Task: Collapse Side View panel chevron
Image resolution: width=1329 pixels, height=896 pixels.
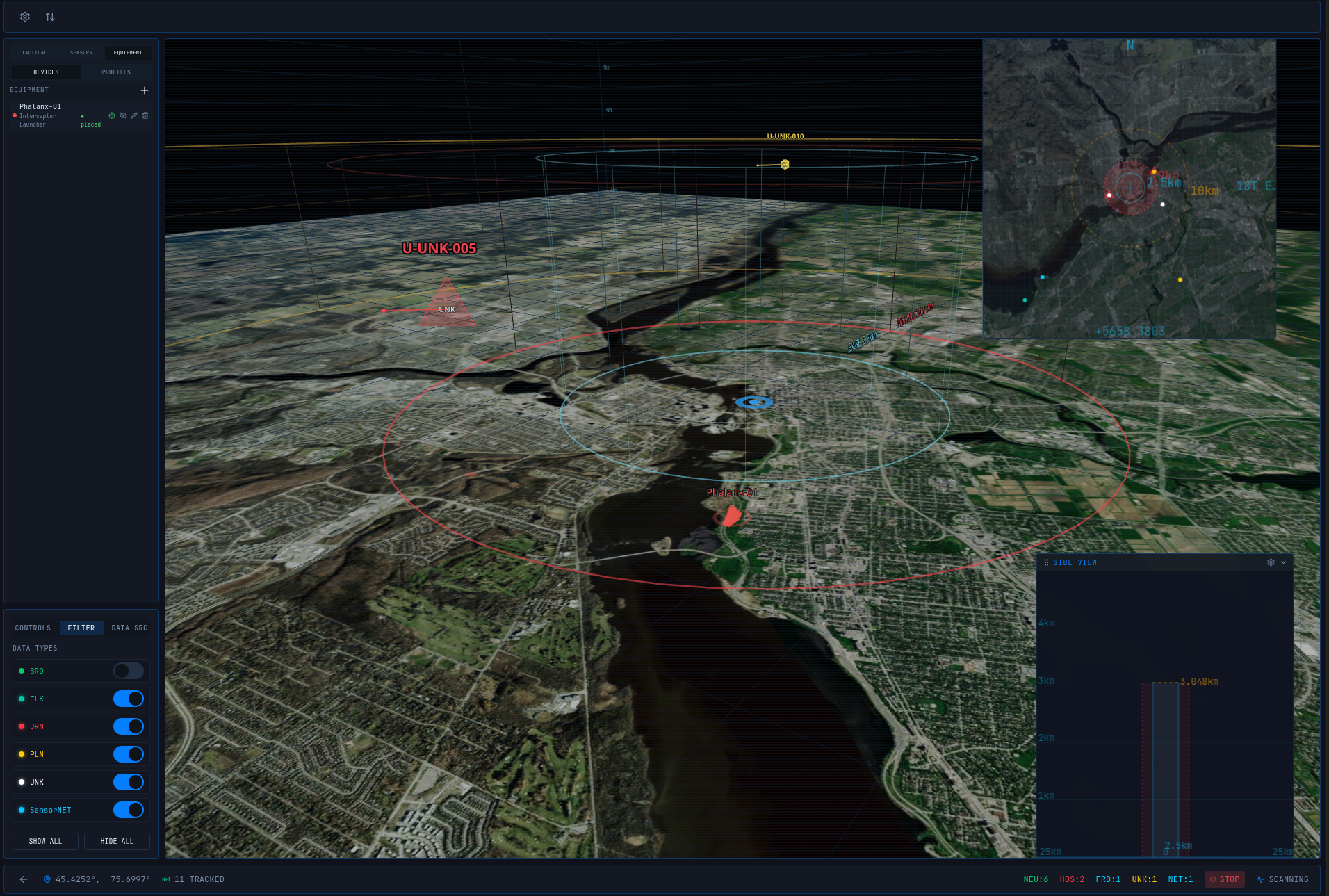Action: [x=1283, y=562]
